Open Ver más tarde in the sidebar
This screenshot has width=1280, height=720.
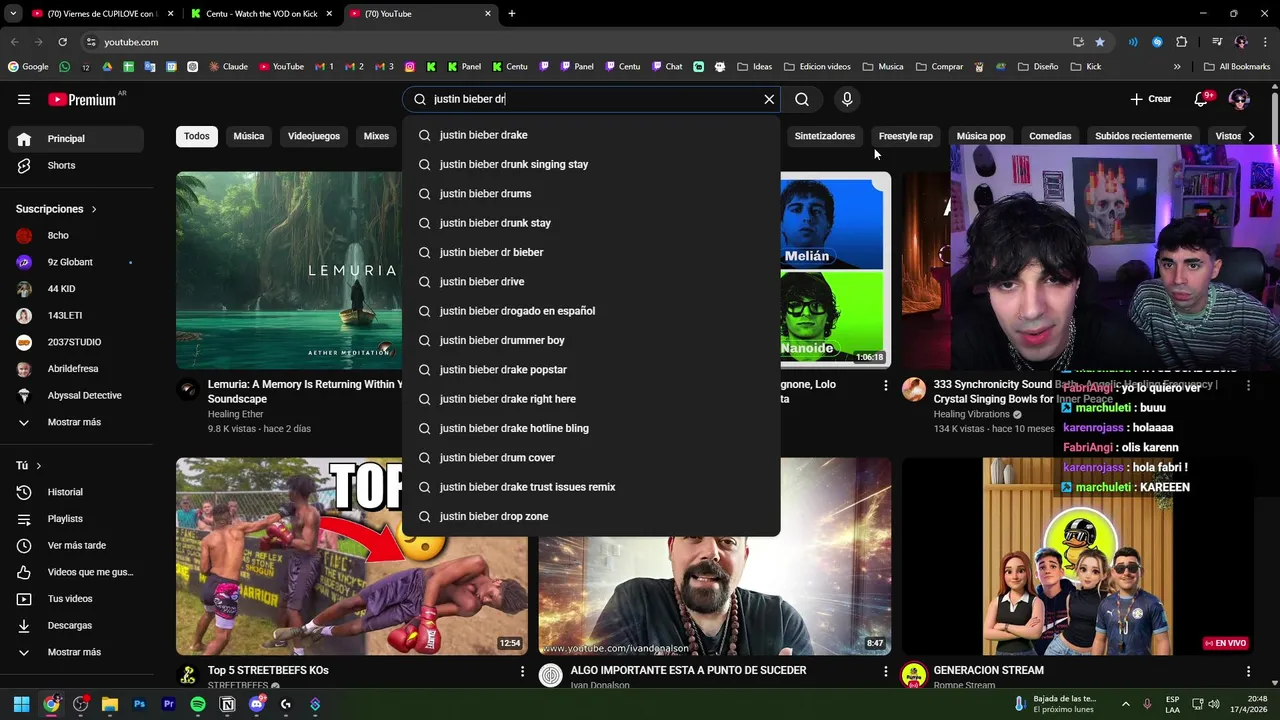click(x=77, y=545)
